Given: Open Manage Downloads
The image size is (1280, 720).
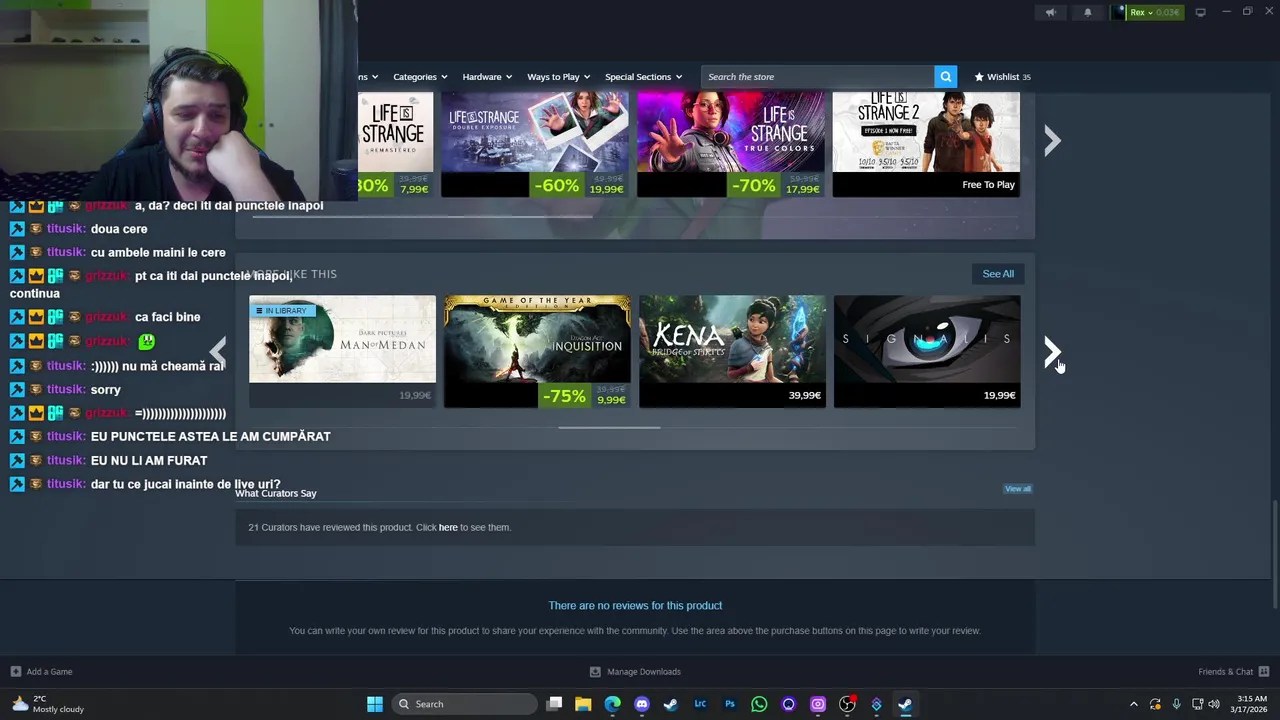Looking at the screenshot, I should point(635,672).
